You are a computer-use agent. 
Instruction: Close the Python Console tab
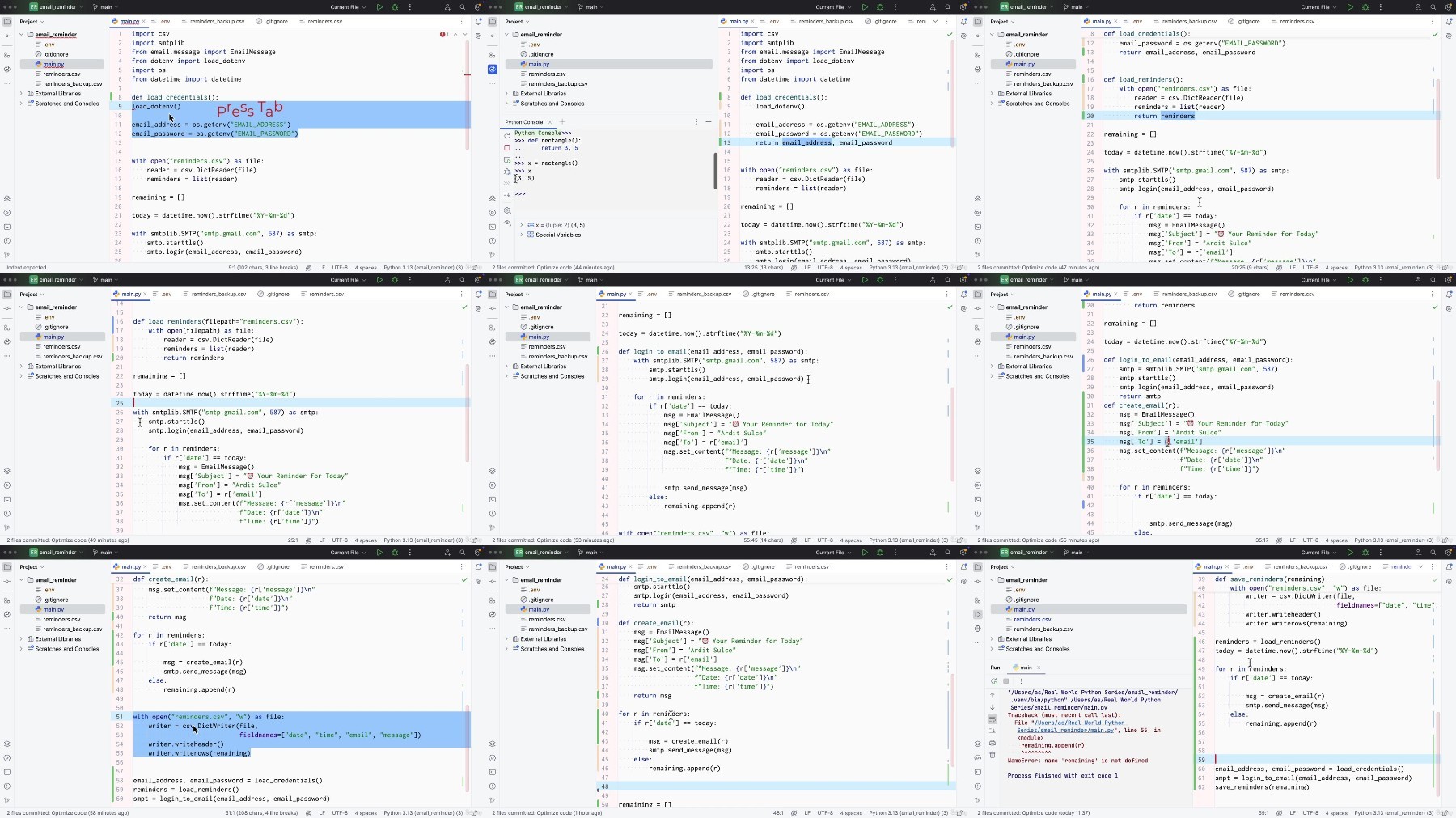pos(550,122)
